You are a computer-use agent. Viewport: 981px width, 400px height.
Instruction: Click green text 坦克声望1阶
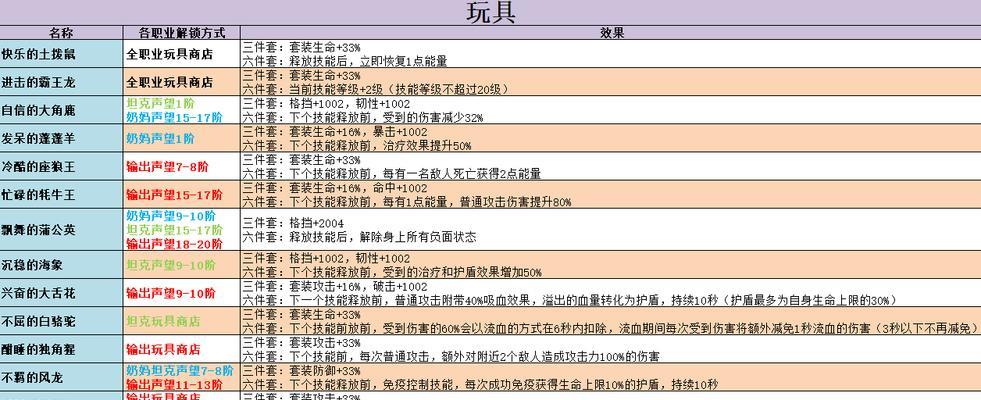(x=160, y=104)
